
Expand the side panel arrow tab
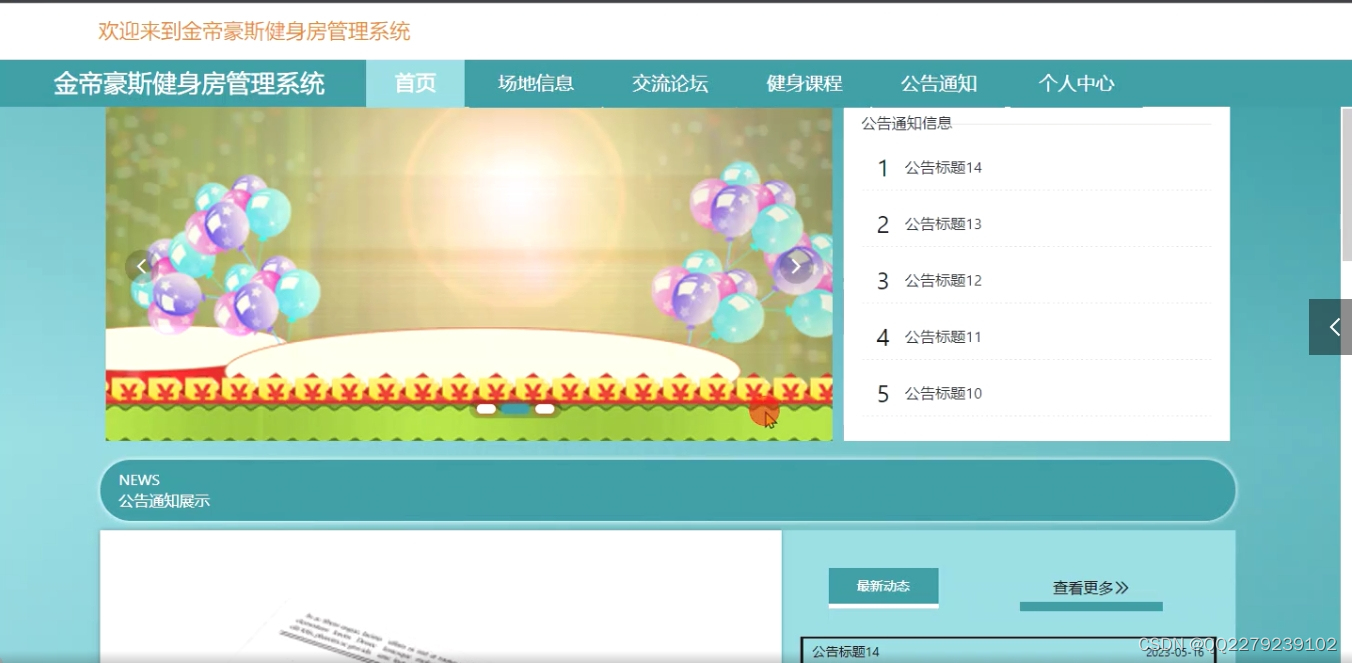point(1330,327)
